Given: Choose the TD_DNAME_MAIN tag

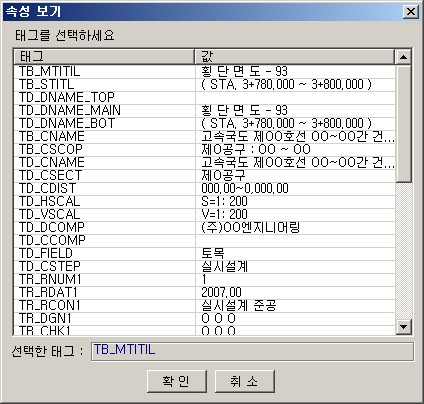Looking at the screenshot, I should [205, 110].
